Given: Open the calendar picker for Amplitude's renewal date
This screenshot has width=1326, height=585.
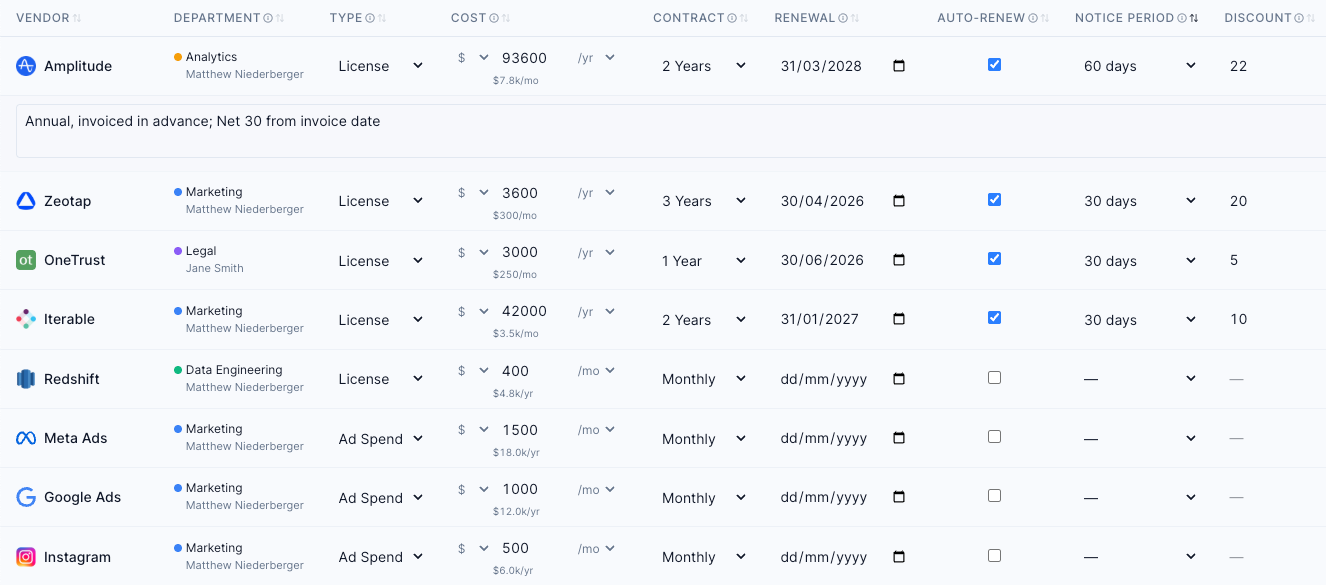Looking at the screenshot, I should (898, 65).
